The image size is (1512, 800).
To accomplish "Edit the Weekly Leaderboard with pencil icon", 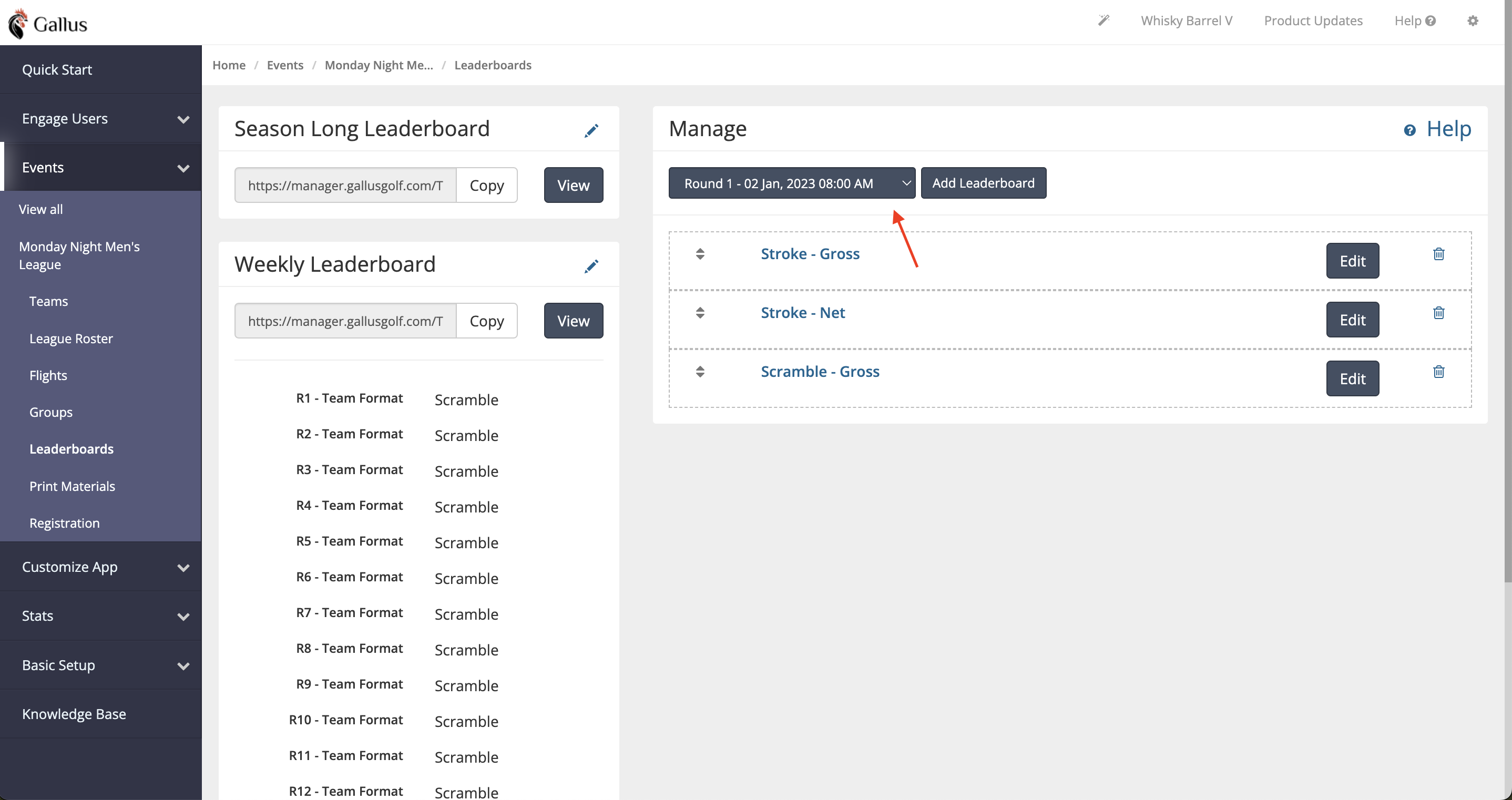I will pos(591,266).
